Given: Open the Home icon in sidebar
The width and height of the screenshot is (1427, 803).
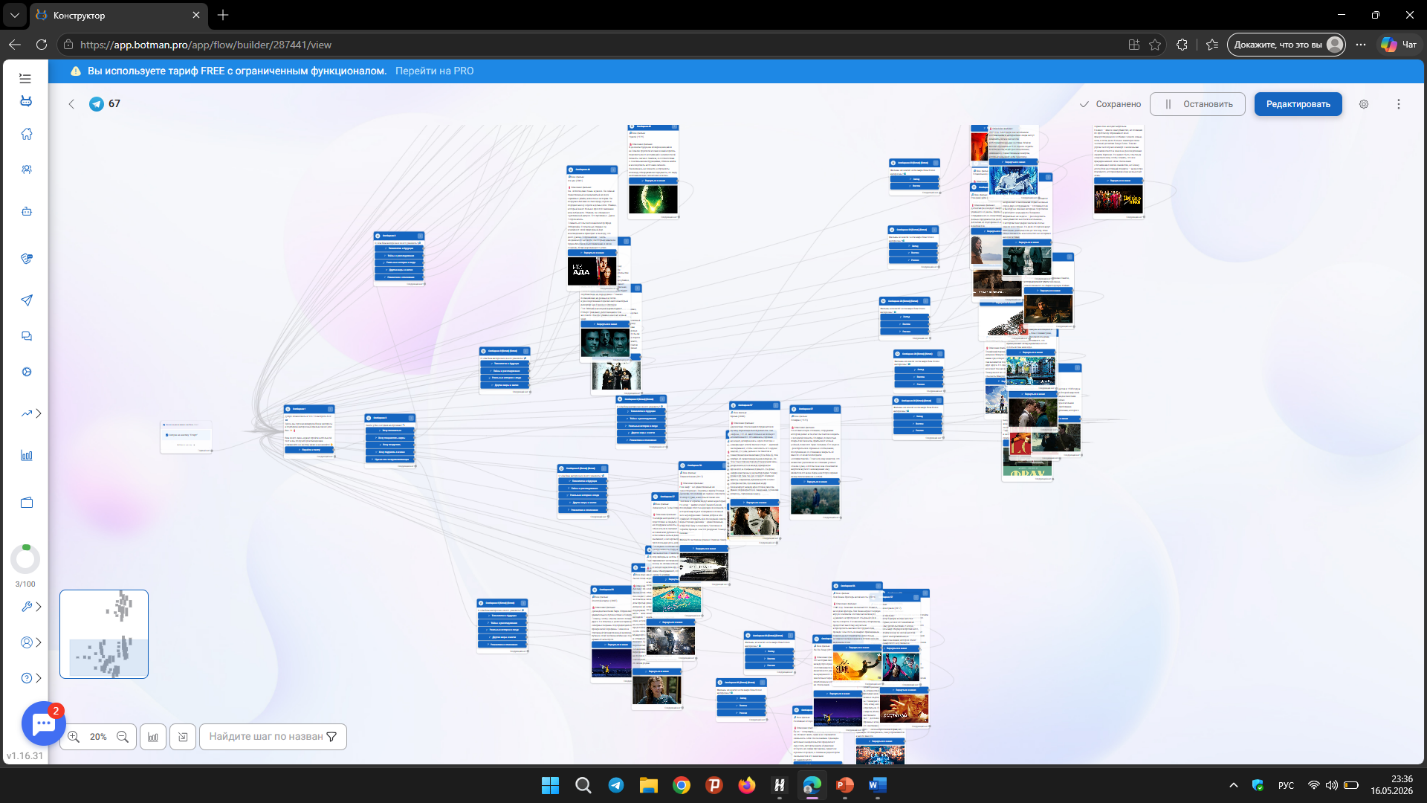Looking at the screenshot, I should [27, 134].
